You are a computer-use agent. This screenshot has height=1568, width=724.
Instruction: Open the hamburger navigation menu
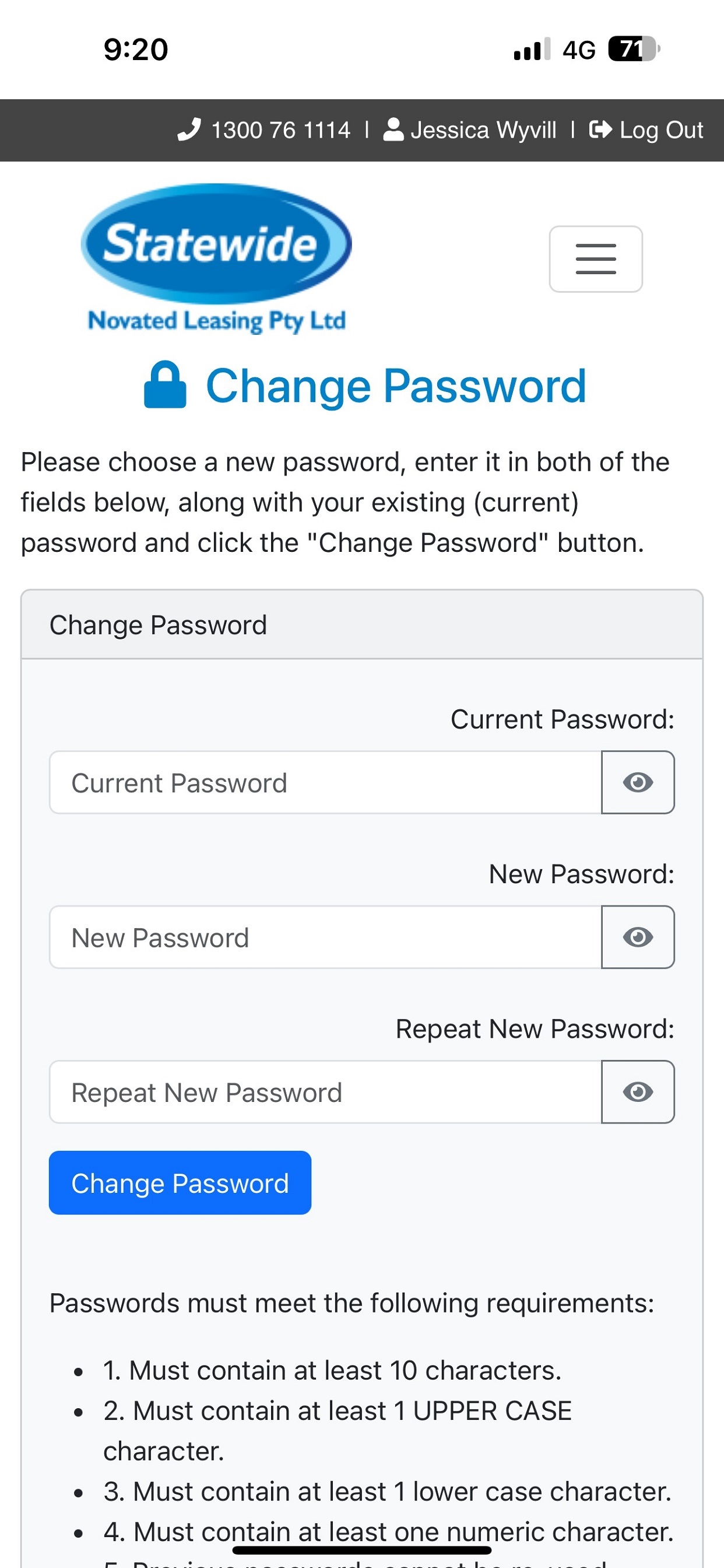[x=596, y=260]
